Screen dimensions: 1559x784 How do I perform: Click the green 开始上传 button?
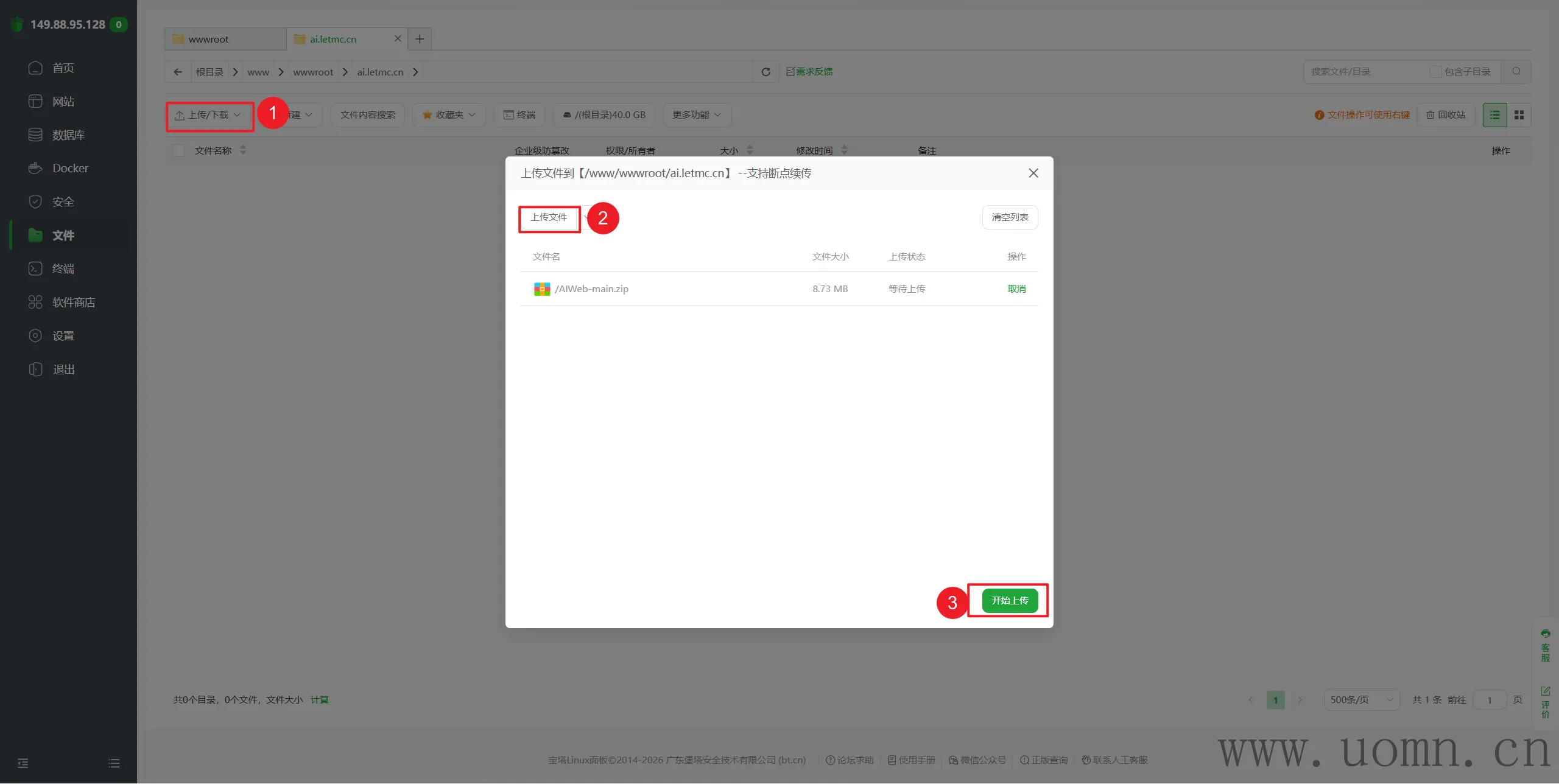[1010, 601]
